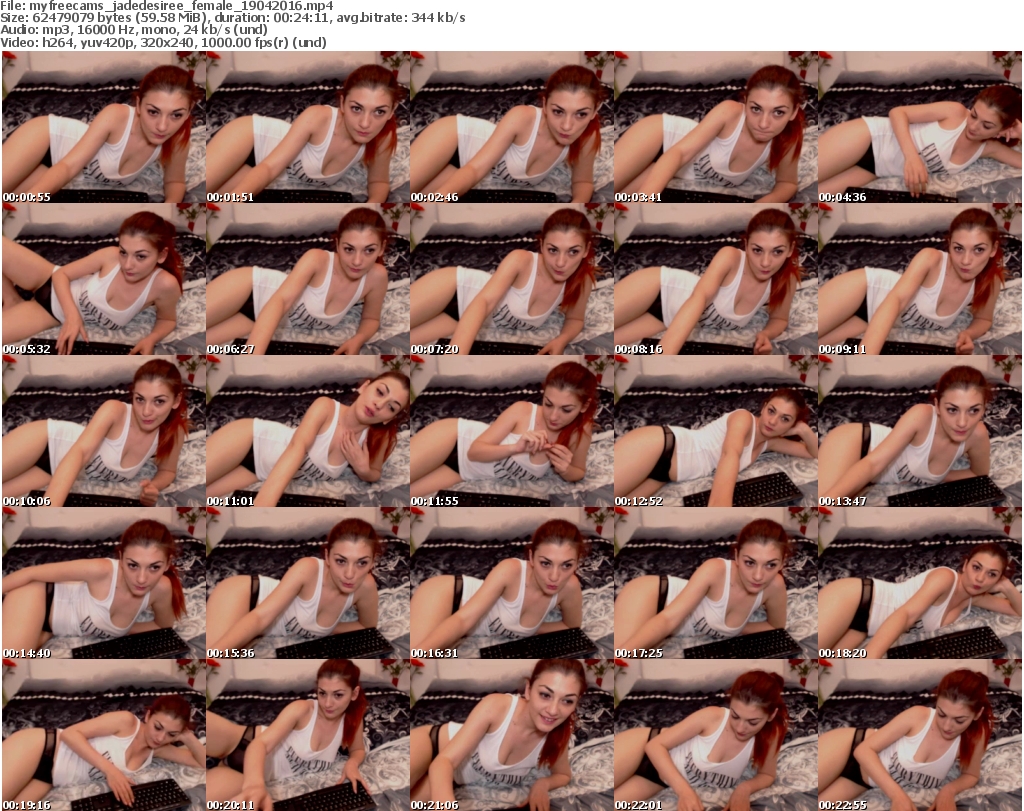This screenshot has width=1024, height=811.
Task: Click the frame labeled 00:05:32
Action: click(104, 279)
